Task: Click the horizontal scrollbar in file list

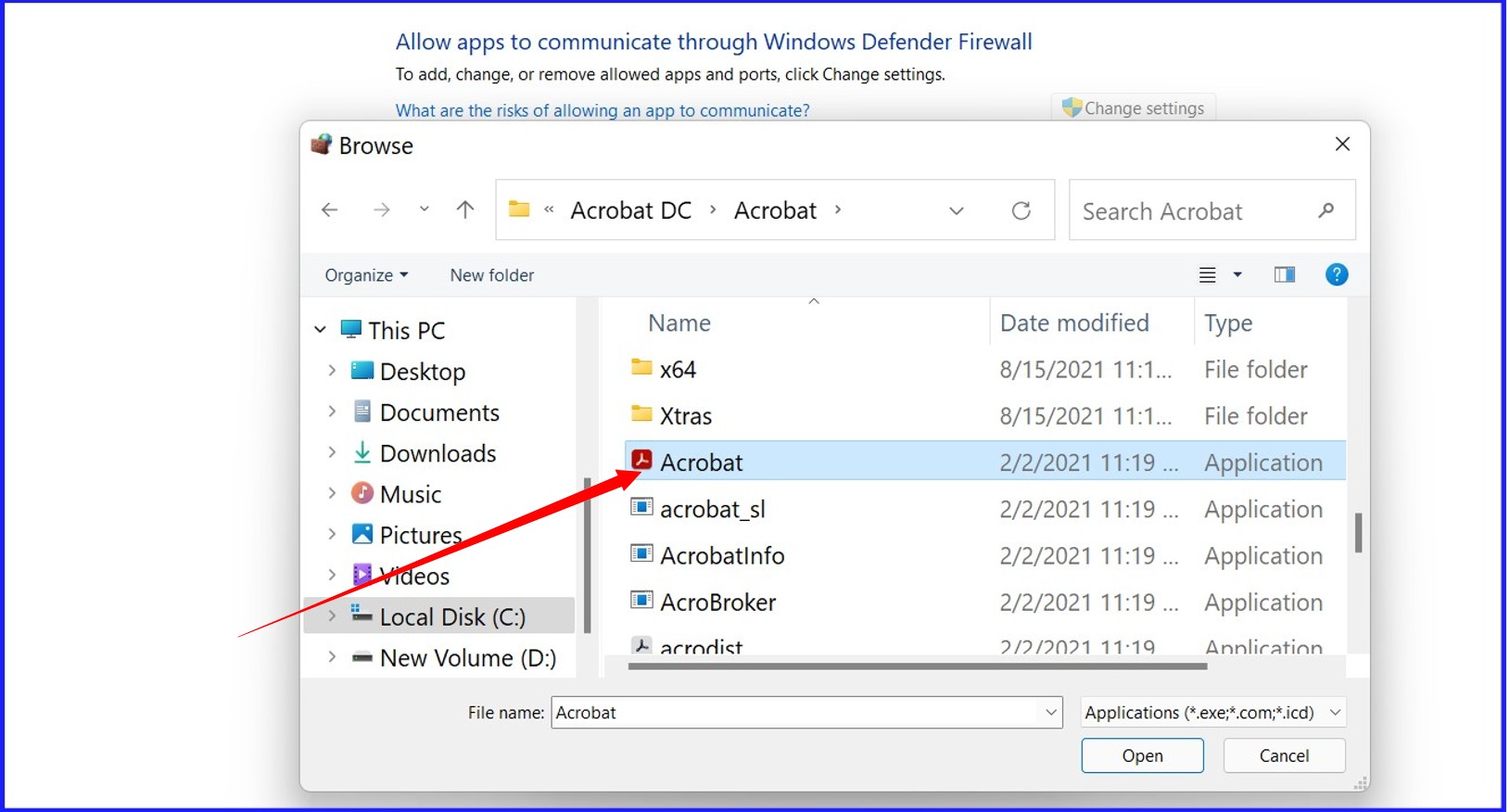Action: [x=918, y=666]
